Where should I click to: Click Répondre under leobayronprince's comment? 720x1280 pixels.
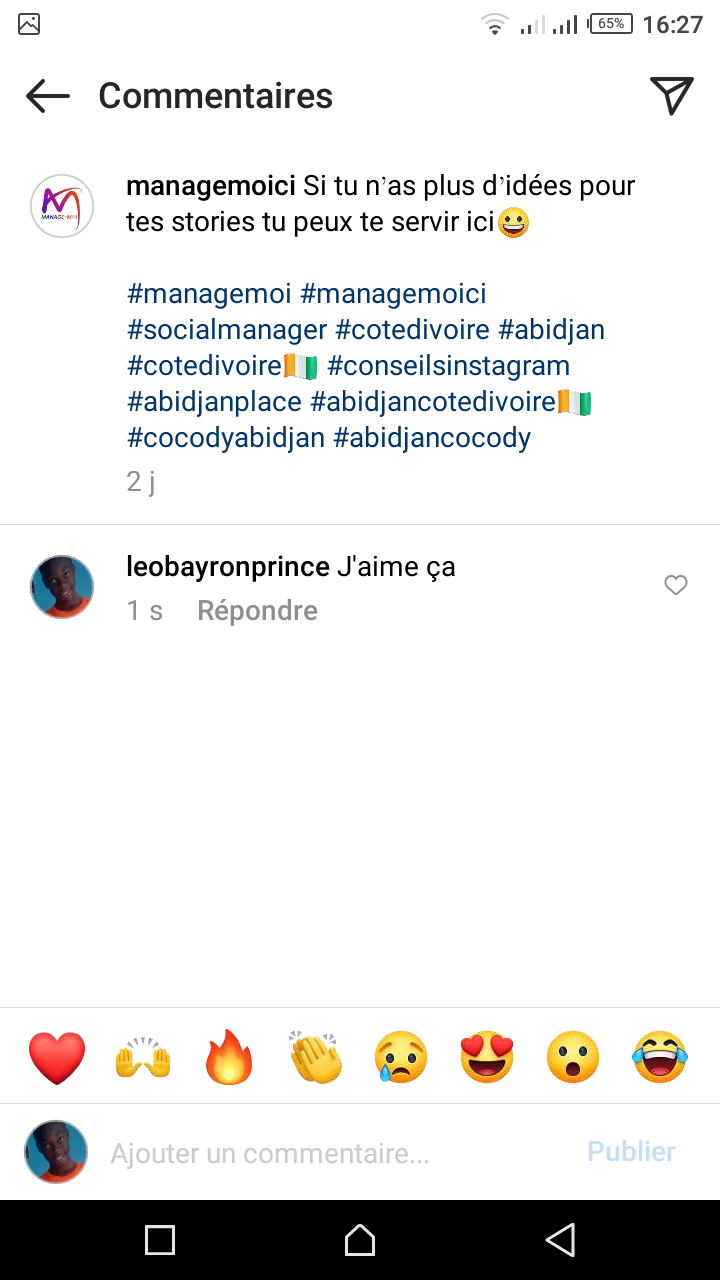pyautogui.click(x=257, y=611)
